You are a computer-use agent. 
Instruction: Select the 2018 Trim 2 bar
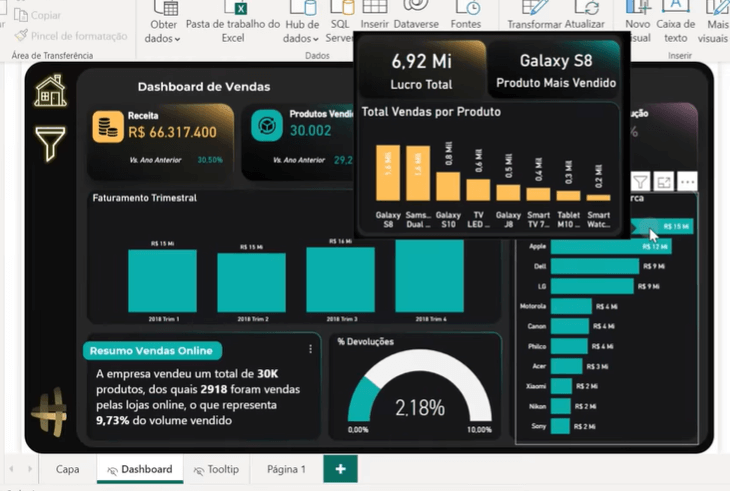click(x=251, y=282)
